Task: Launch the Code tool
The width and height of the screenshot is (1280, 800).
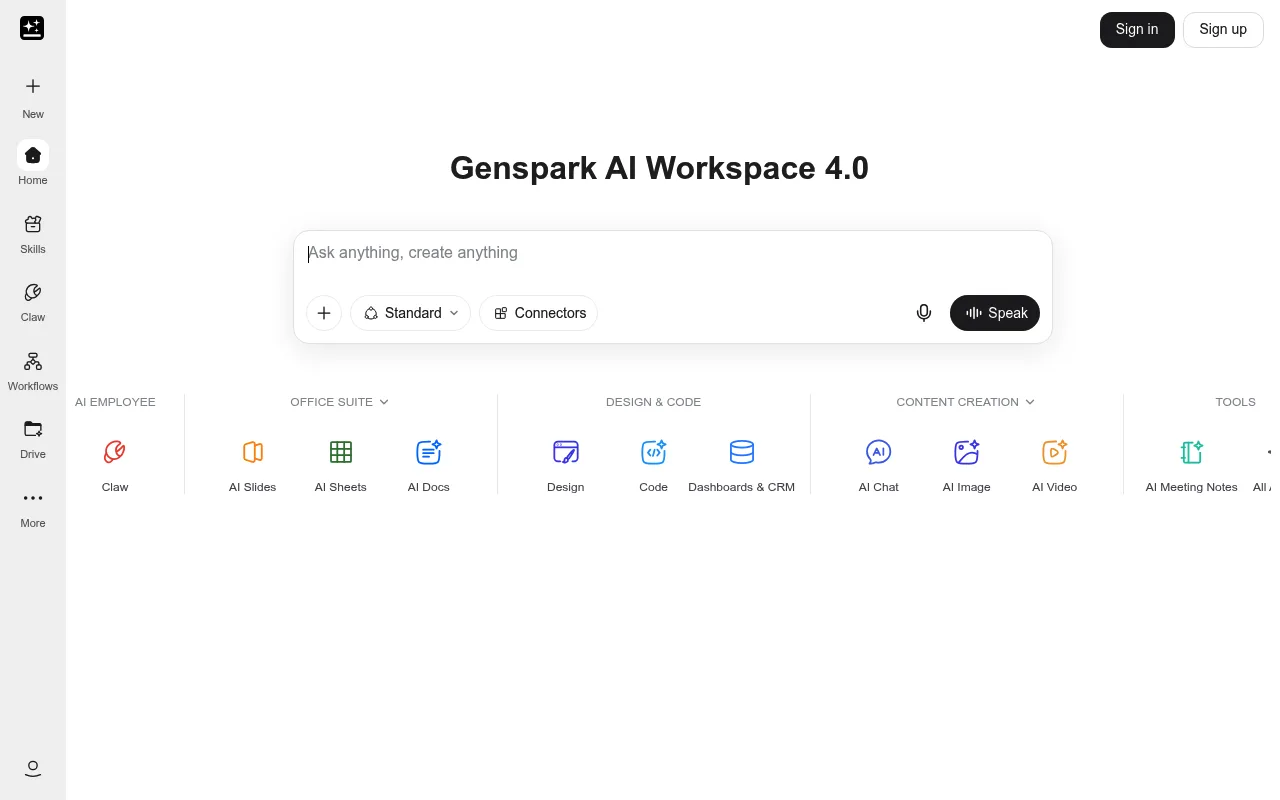Action: pyautogui.click(x=654, y=465)
